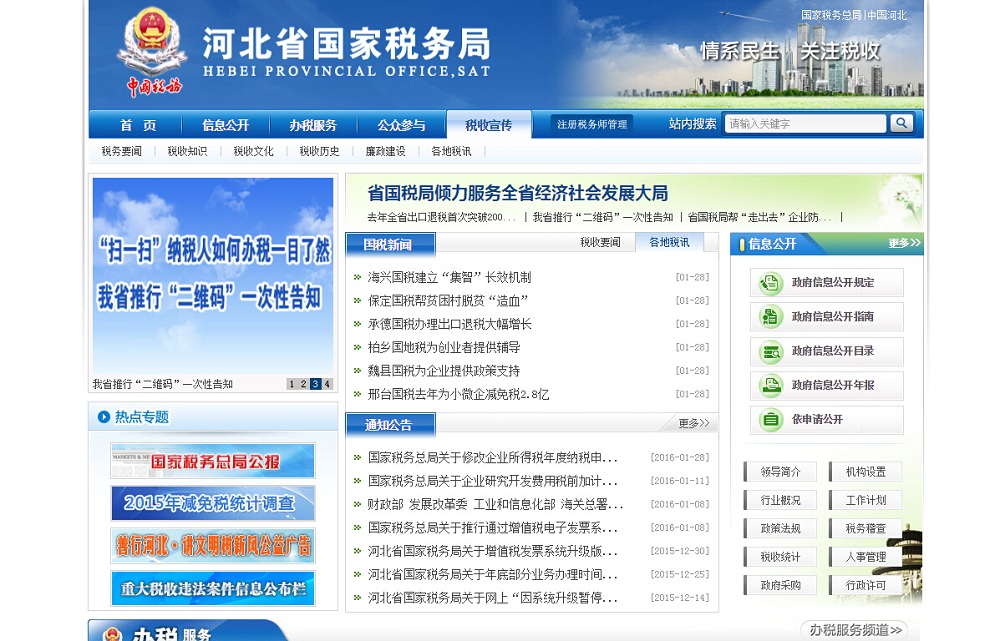Viewport: 1000px width, 641px height.
Task: Select slide number 4 in banner
Action: pyautogui.click(x=327, y=384)
